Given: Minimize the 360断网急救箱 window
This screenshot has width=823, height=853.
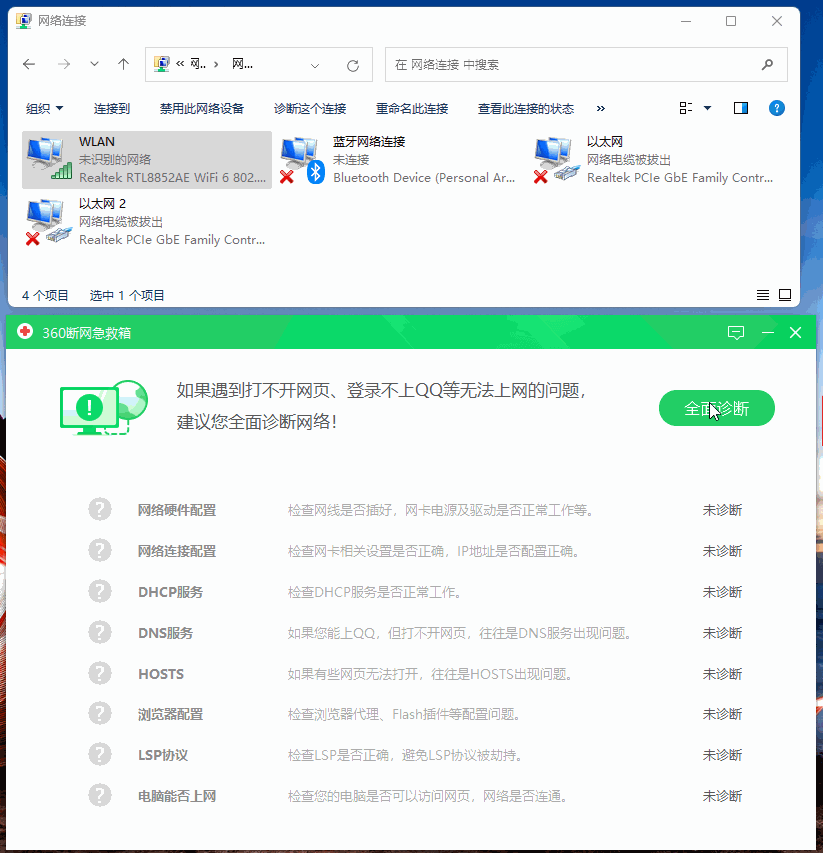Looking at the screenshot, I should coord(768,332).
